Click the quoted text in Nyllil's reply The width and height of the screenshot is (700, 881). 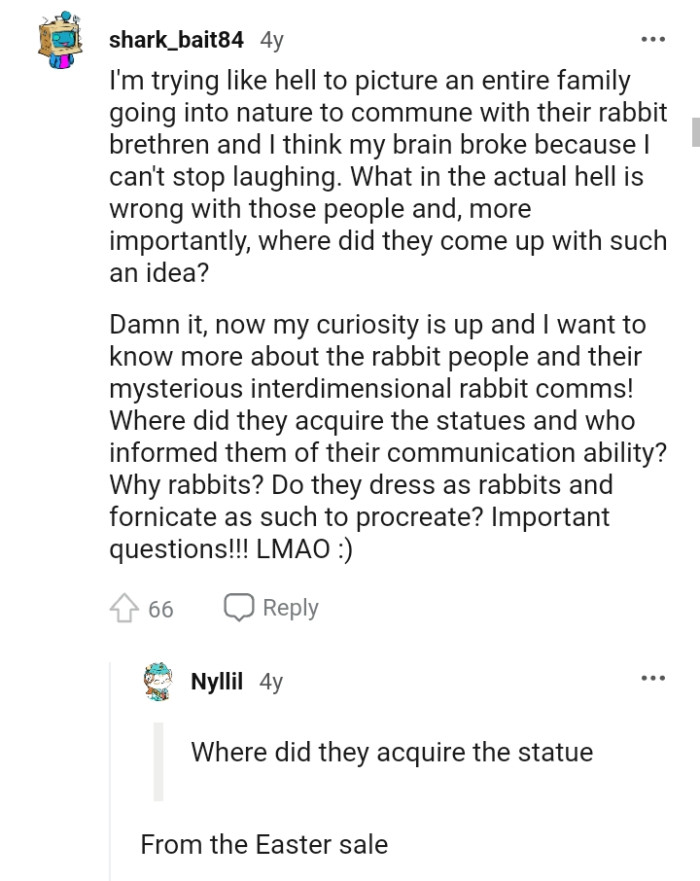coord(391,752)
